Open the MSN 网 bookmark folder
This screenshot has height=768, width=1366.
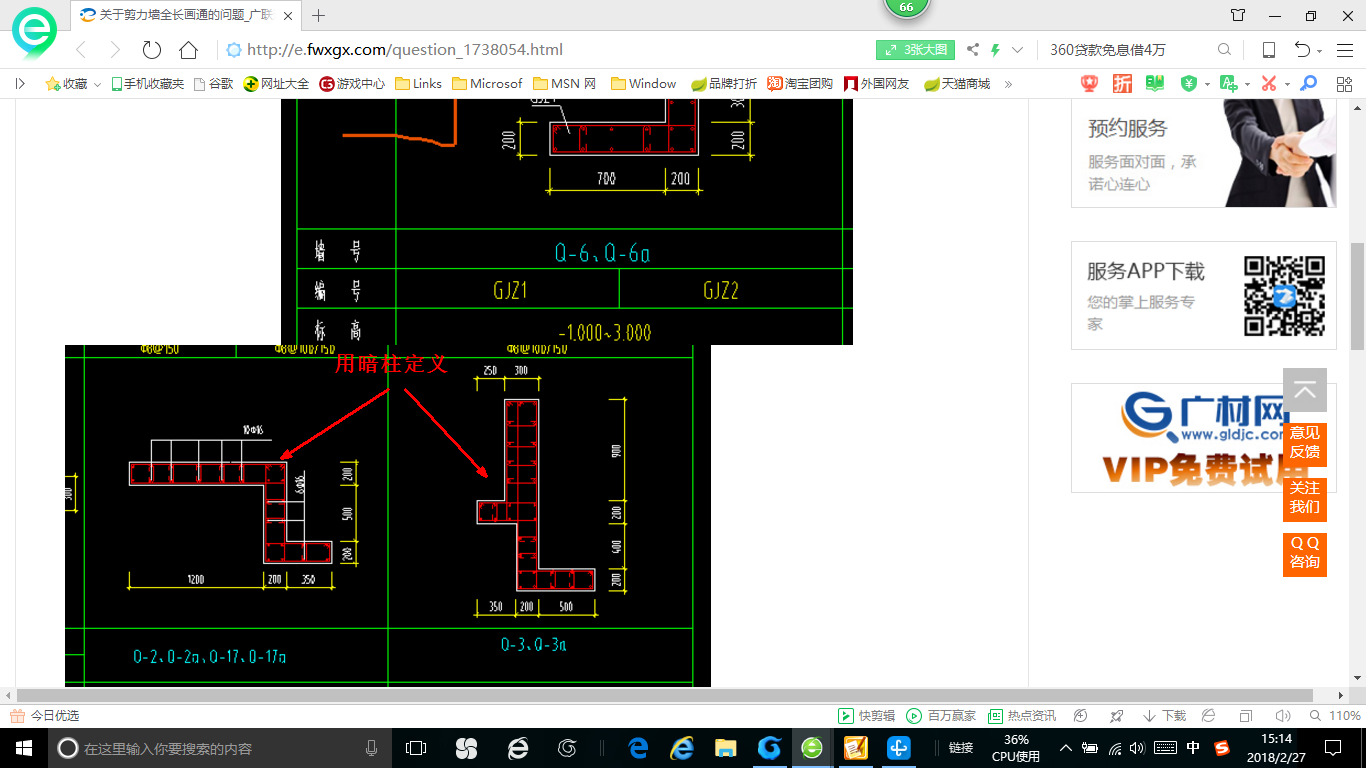pyautogui.click(x=565, y=84)
